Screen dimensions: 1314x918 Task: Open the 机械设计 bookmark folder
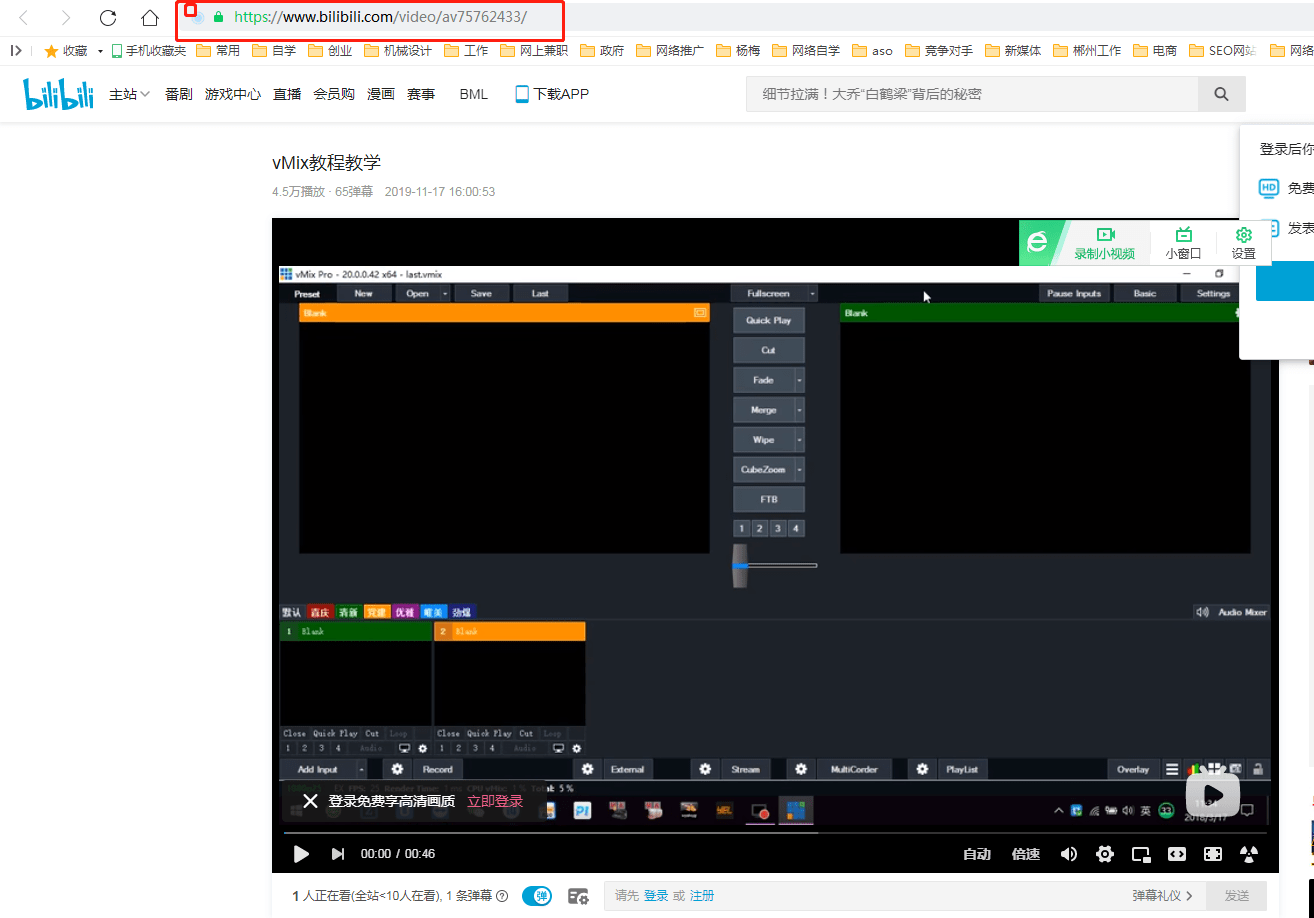pyautogui.click(x=398, y=50)
